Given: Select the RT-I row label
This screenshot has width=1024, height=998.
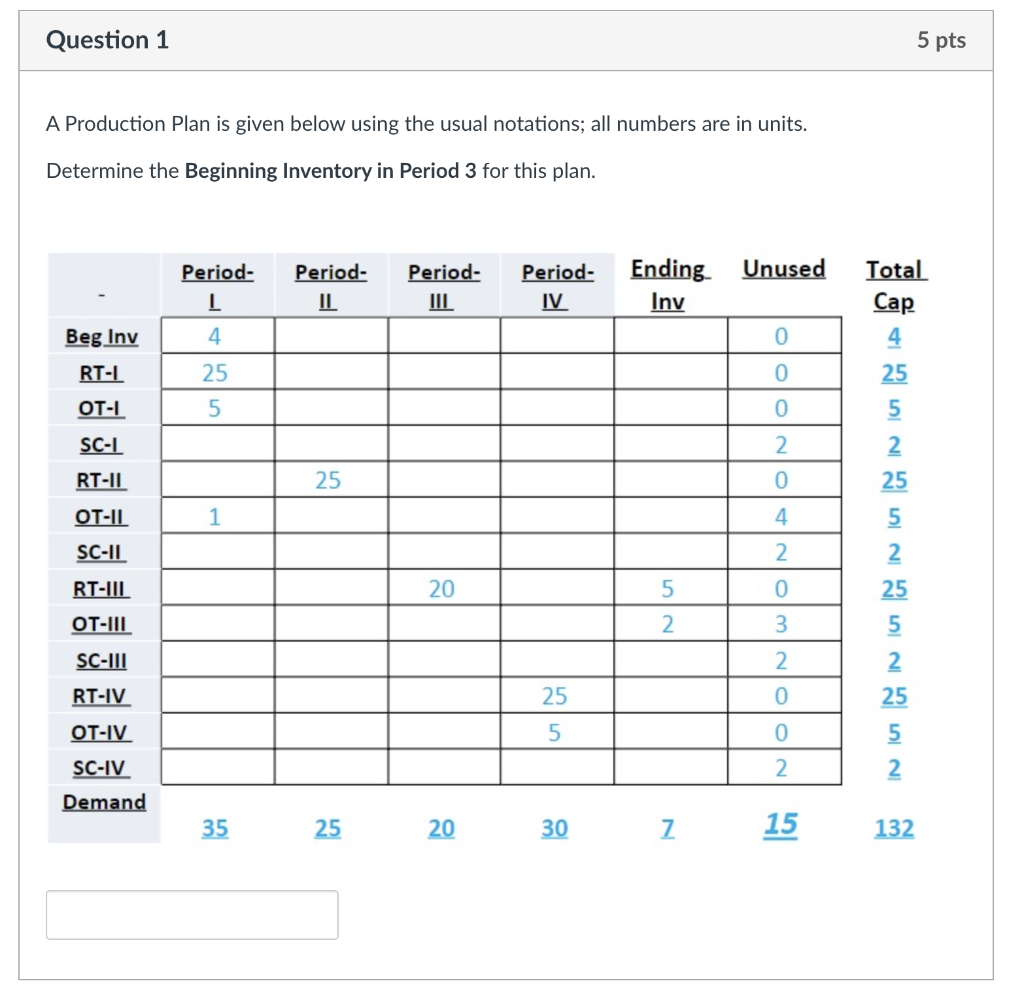Looking at the screenshot, I should point(102,371).
